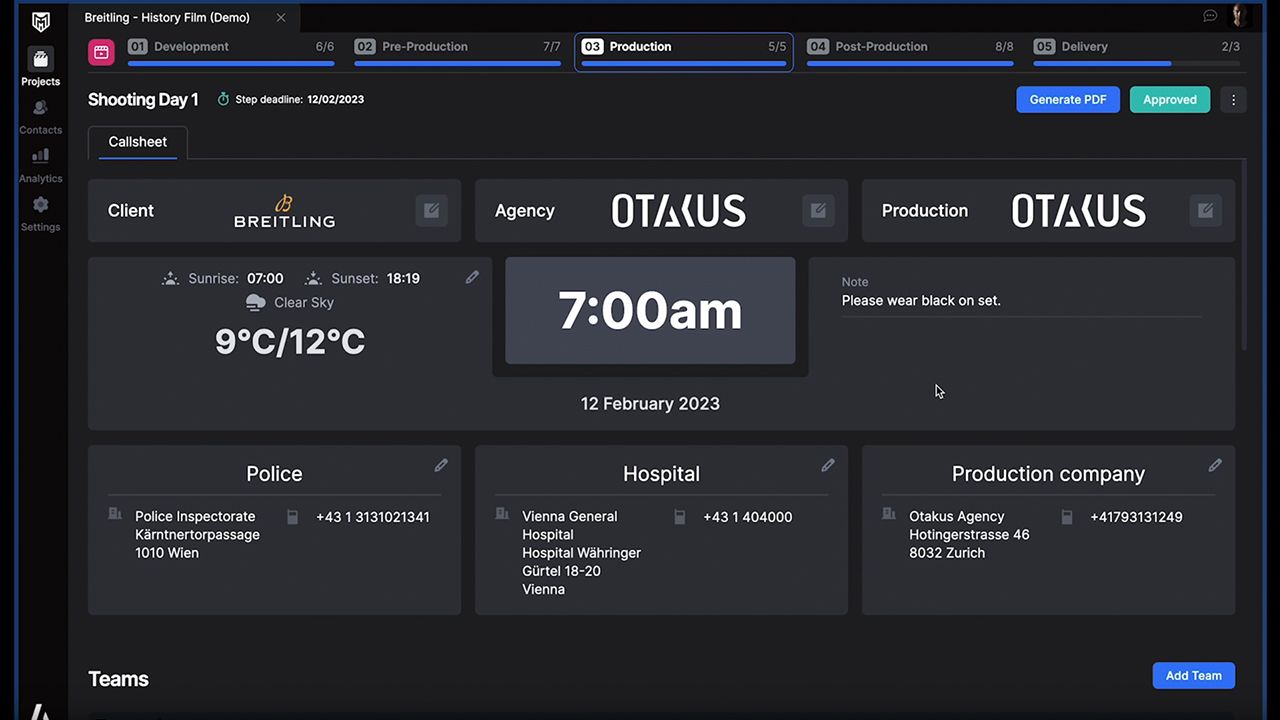The height and width of the screenshot is (720, 1280).
Task: Edit the Police contact card
Action: [441, 465]
